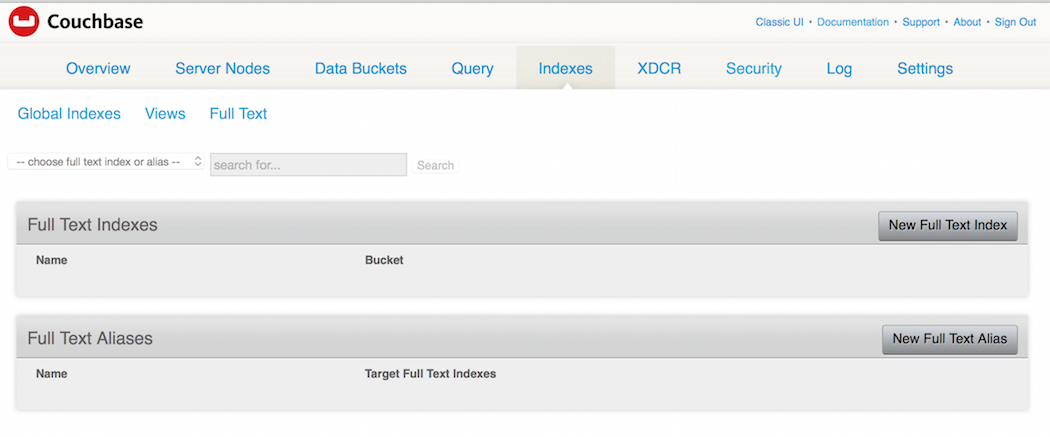Focus the 'search for...' input field
This screenshot has width=1050, height=437.
pyautogui.click(x=308, y=165)
